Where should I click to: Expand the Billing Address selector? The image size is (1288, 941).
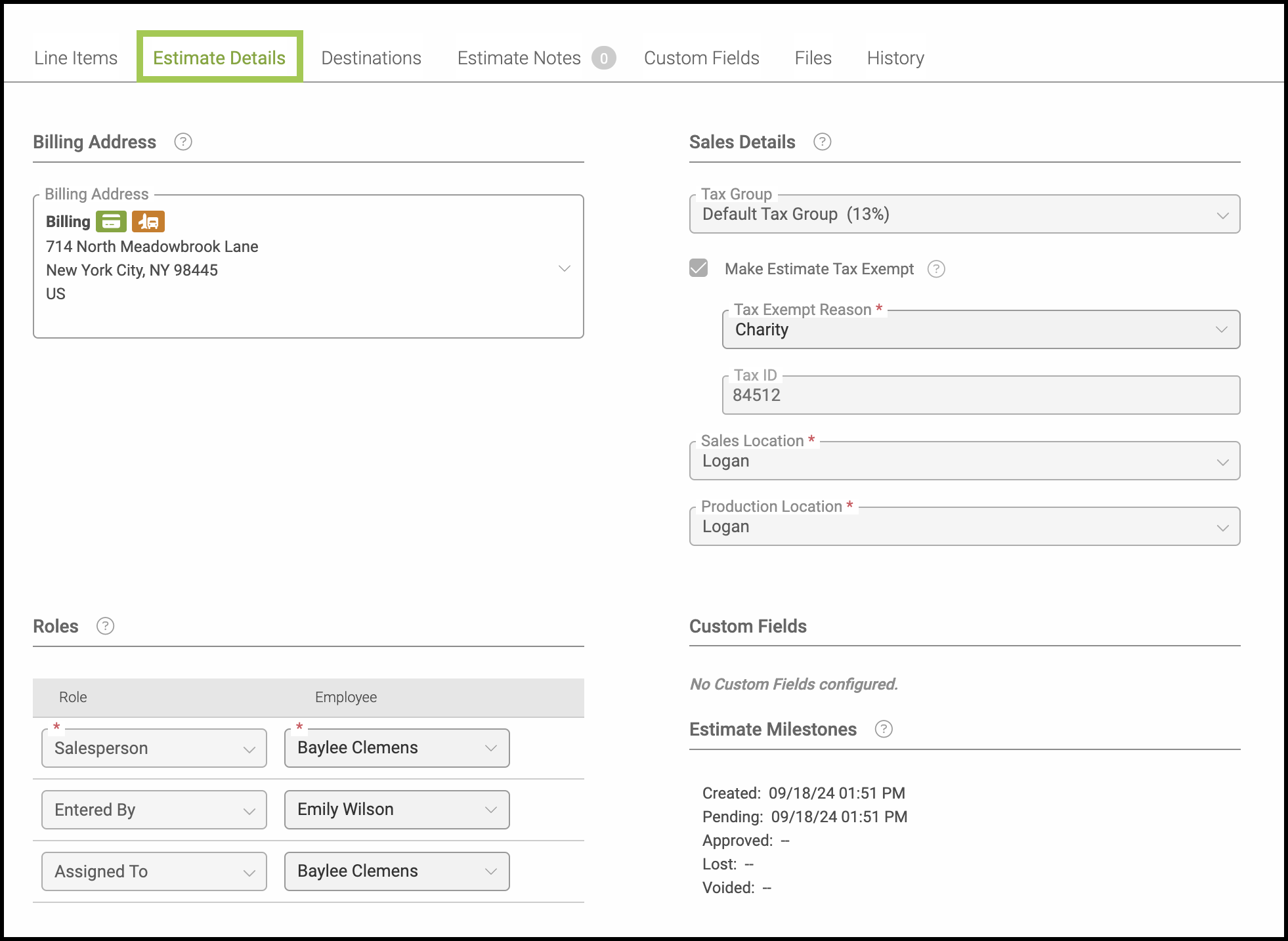564,268
